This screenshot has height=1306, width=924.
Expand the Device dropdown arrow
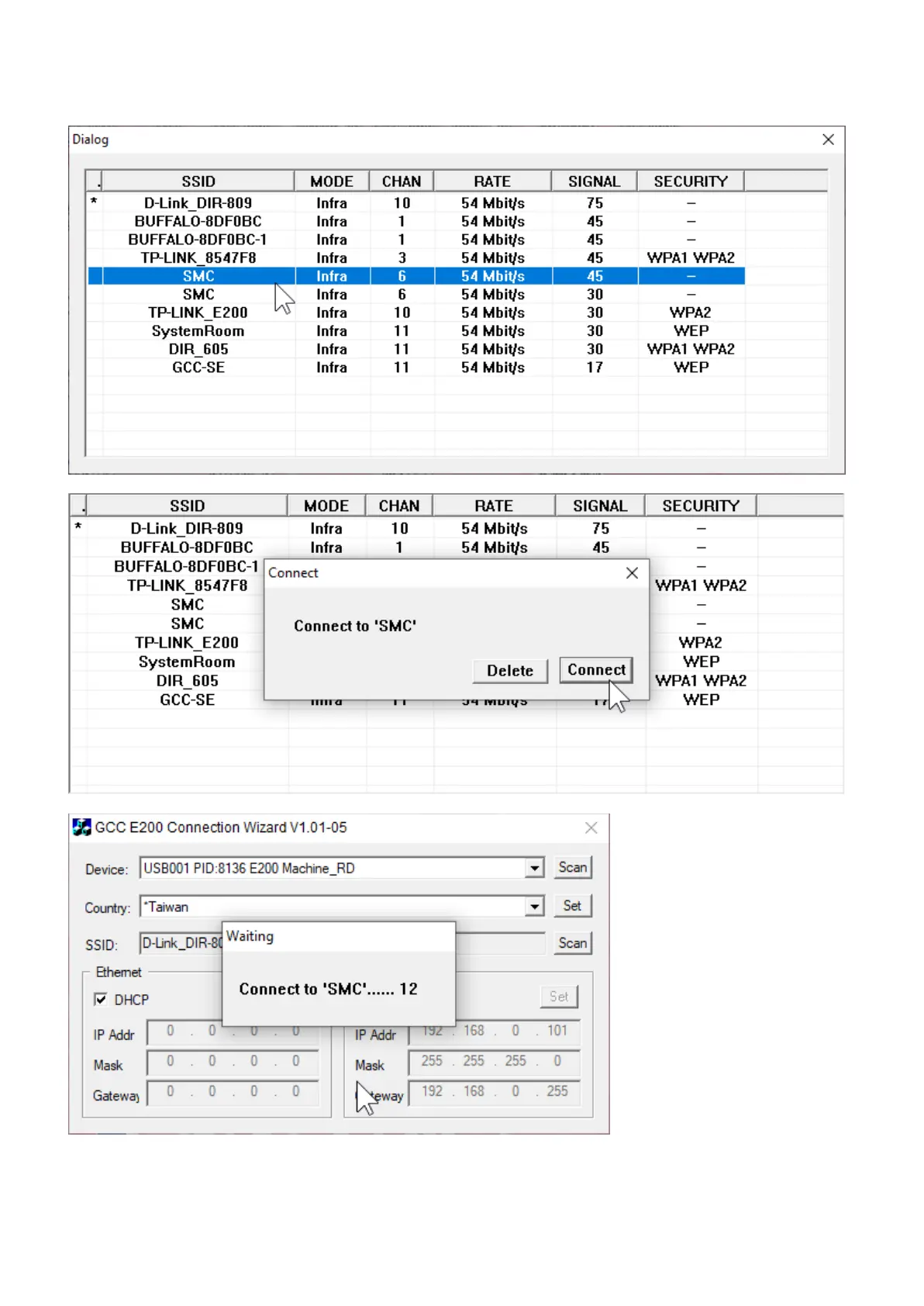534,869
